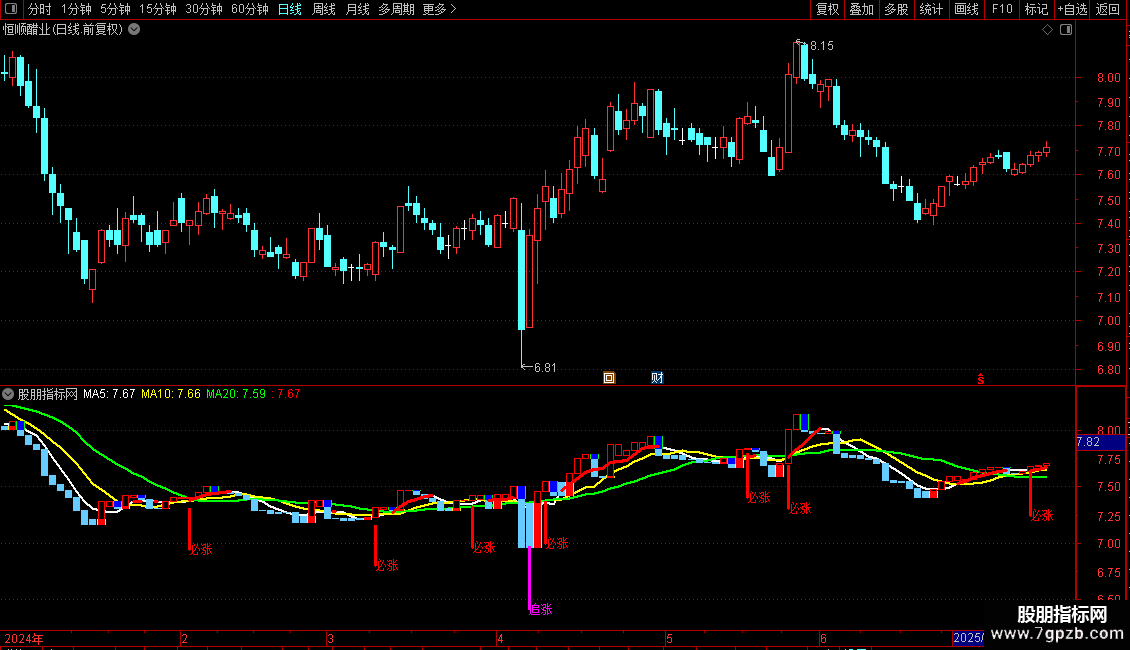Viewport: 1130px width, 650px height.
Task: Click the highlighted 2025 date label
Action: [968, 638]
